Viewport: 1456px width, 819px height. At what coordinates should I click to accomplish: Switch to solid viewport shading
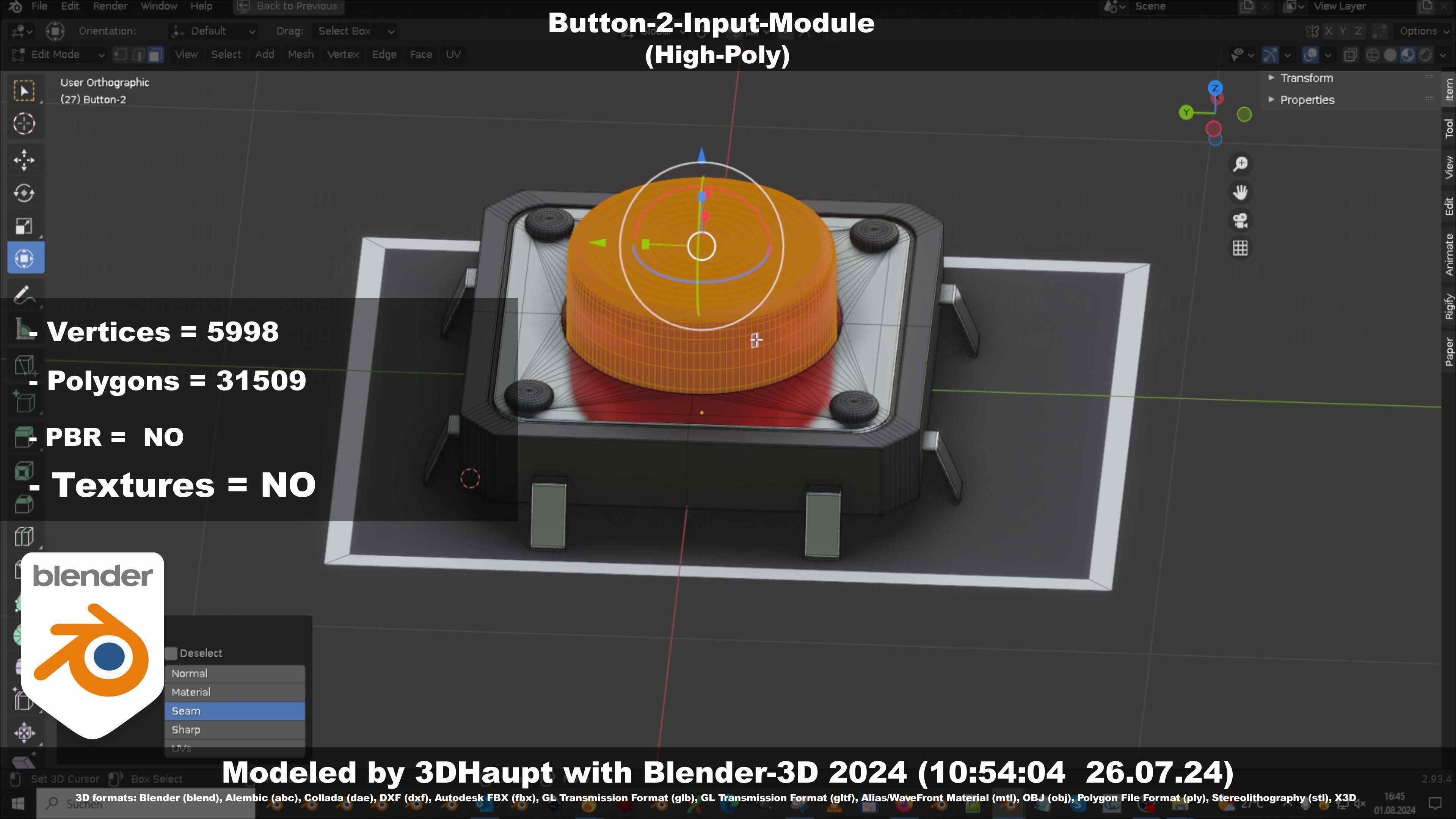[x=1390, y=55]
